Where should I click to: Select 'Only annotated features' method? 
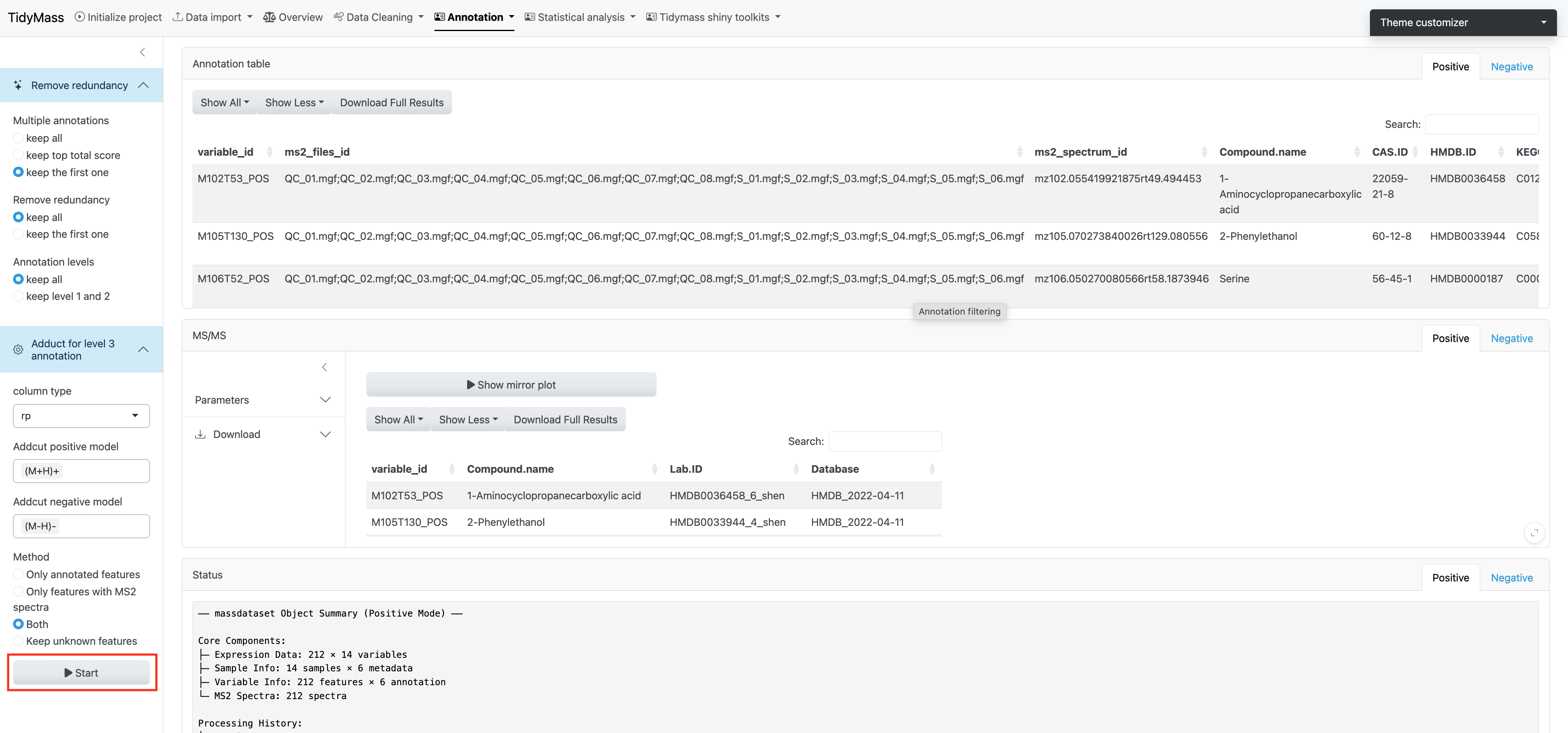click(x=18, y=574)
